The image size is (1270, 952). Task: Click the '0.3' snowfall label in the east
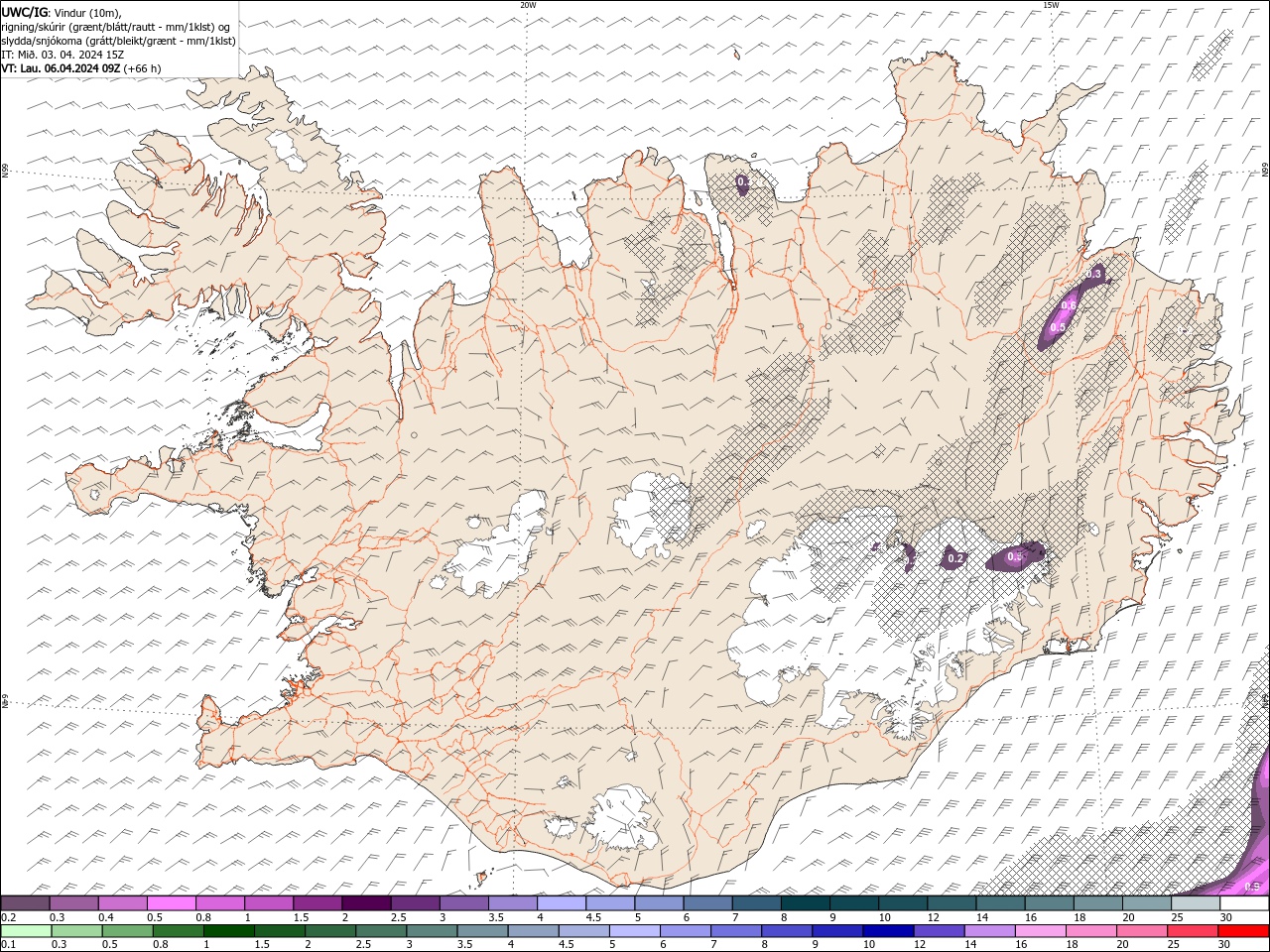point(1094,273)
